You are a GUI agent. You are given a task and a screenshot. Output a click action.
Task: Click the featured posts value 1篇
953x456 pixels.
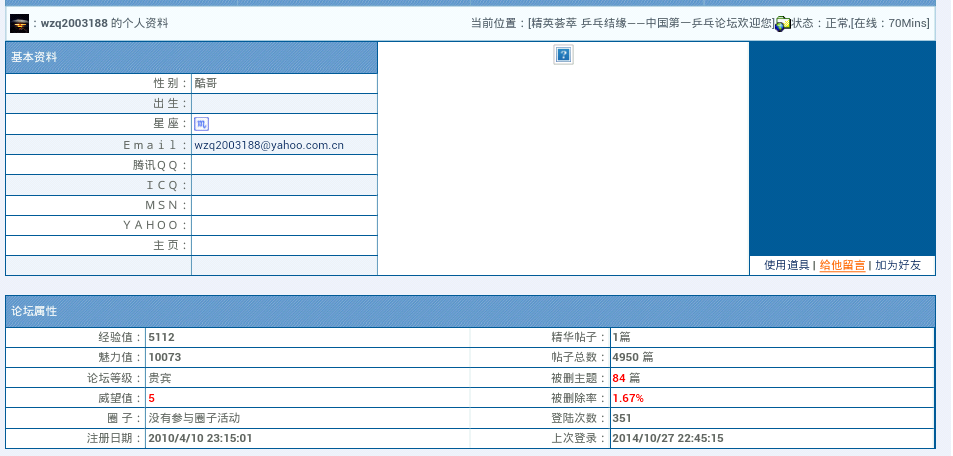[x=621, y=337]
